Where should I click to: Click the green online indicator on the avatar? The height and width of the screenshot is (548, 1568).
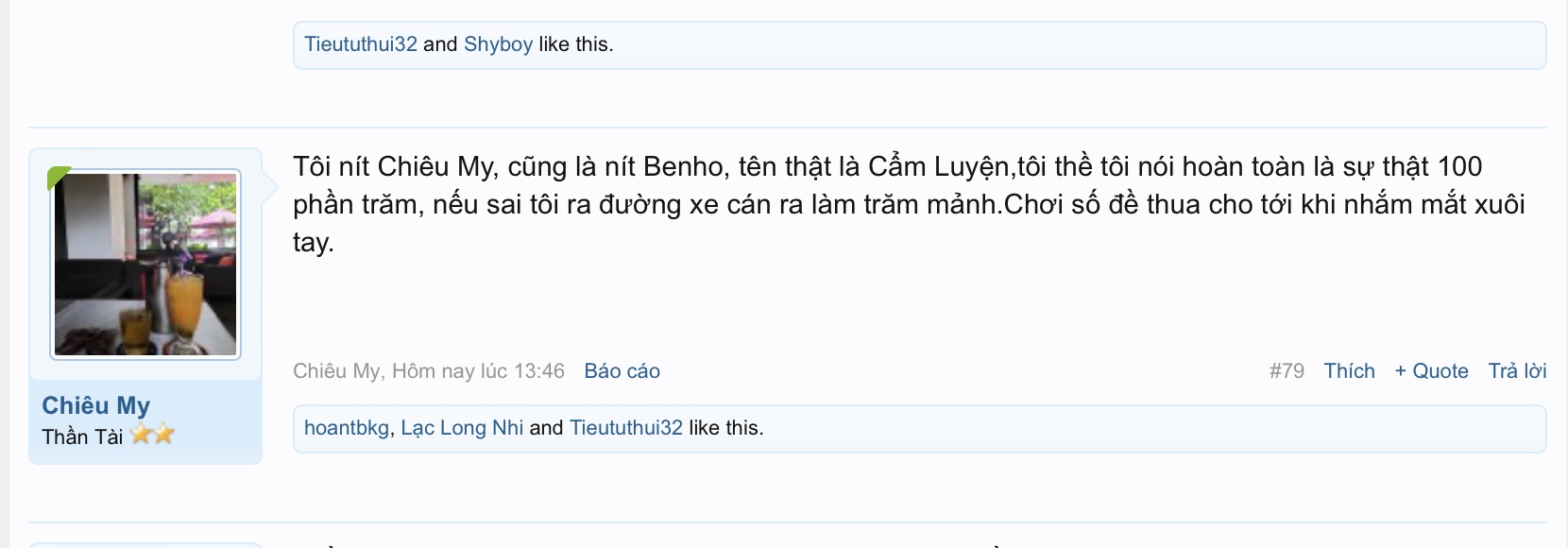(59, 177)
